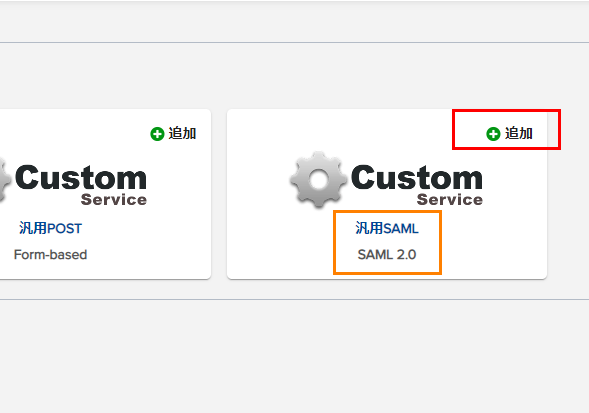Click the partial gear icon on 汎用POST card

(x=5, y=180)
